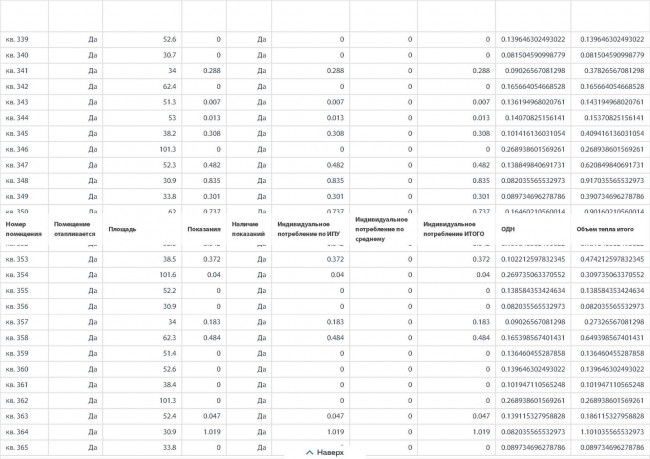Click reading 0.835 in Показания for кв. 348
Image resolution: width=650 pixels, height=459 pixels.
212,181
